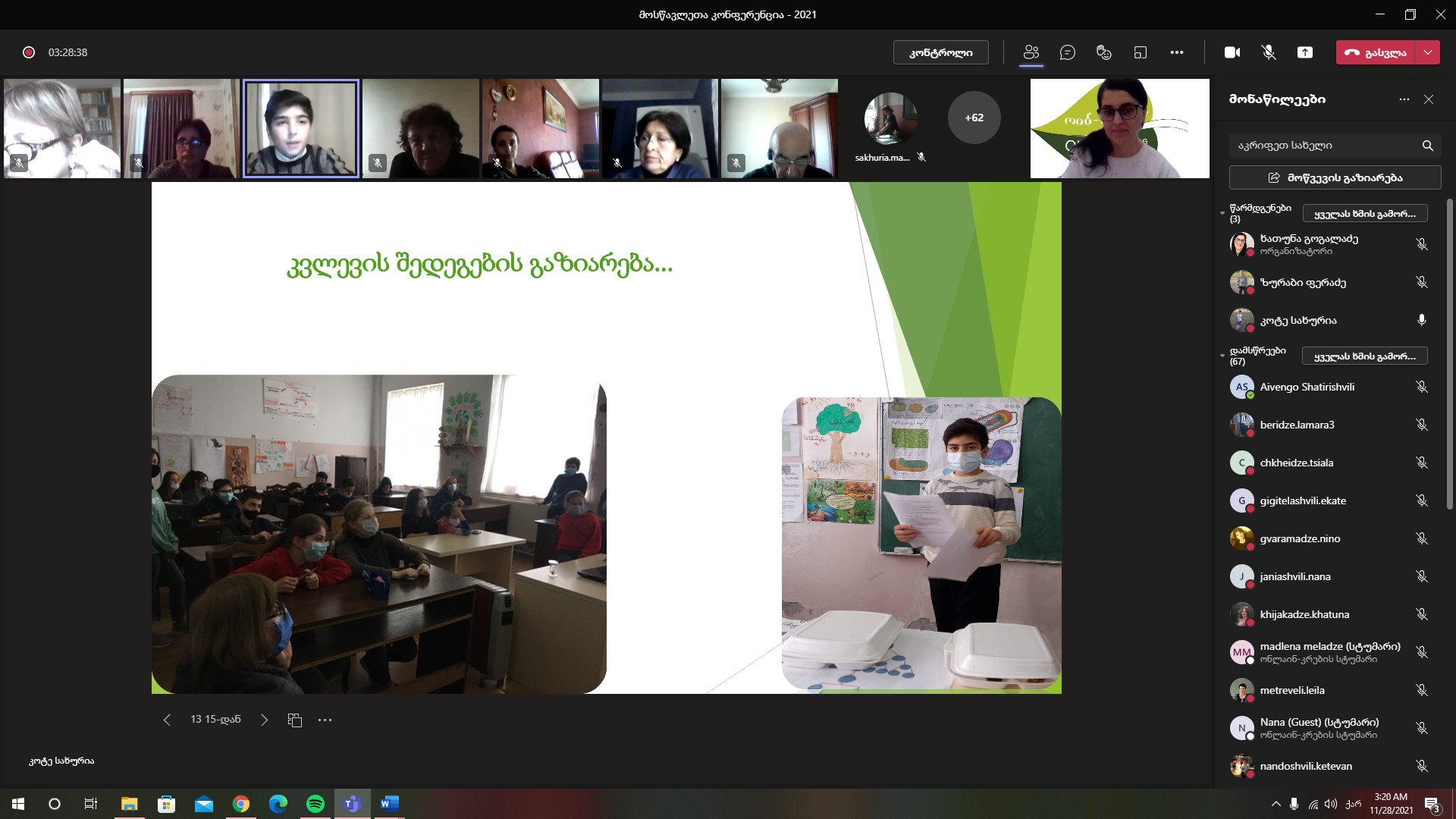Toggle mic icon for ხათუნა გოგალაძე
Viewport: 1456px width, 819px height.
pos(1422,244)
